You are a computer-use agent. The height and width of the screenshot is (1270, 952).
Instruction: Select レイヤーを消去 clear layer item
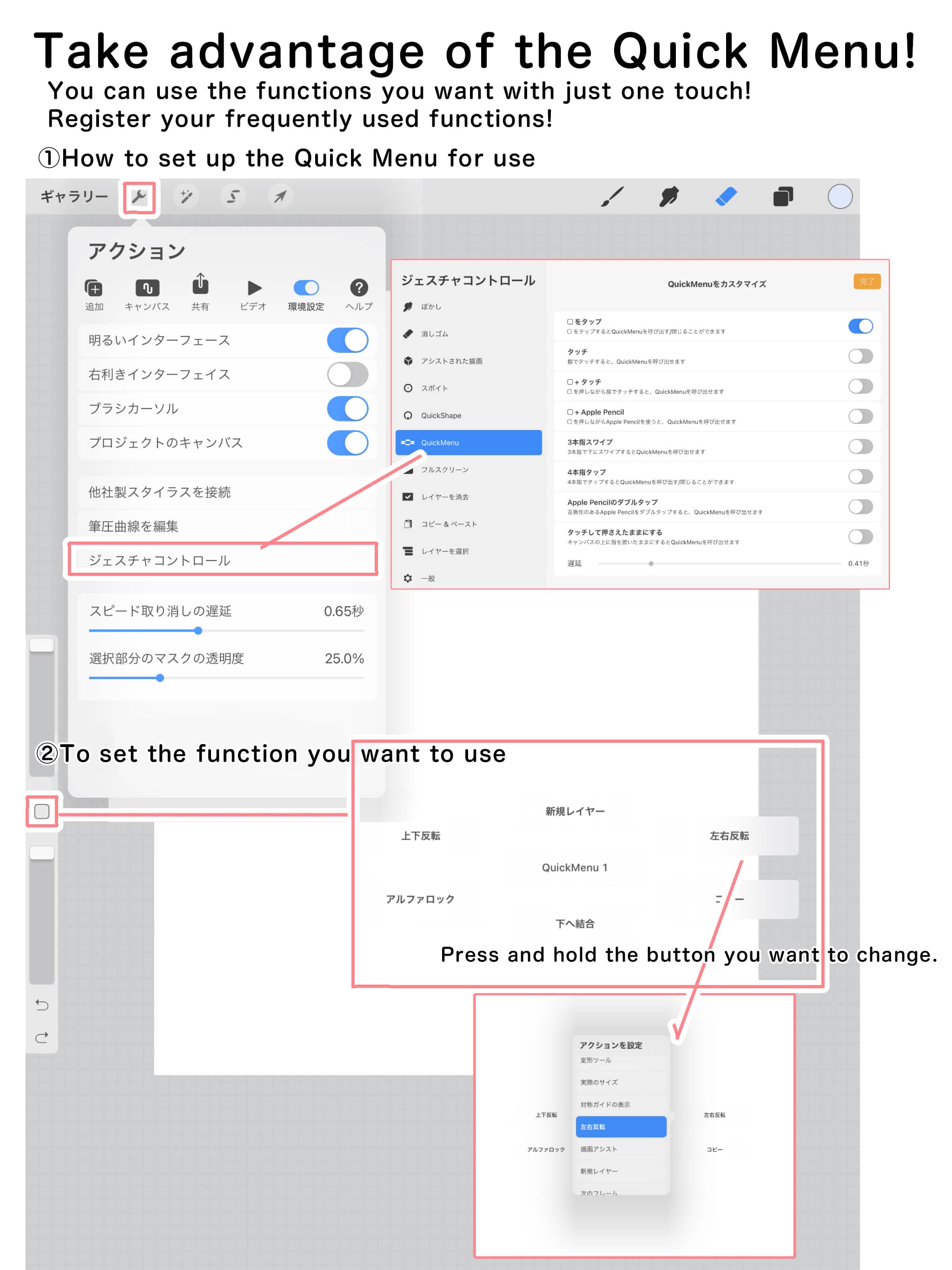click(x=469, y=497)
